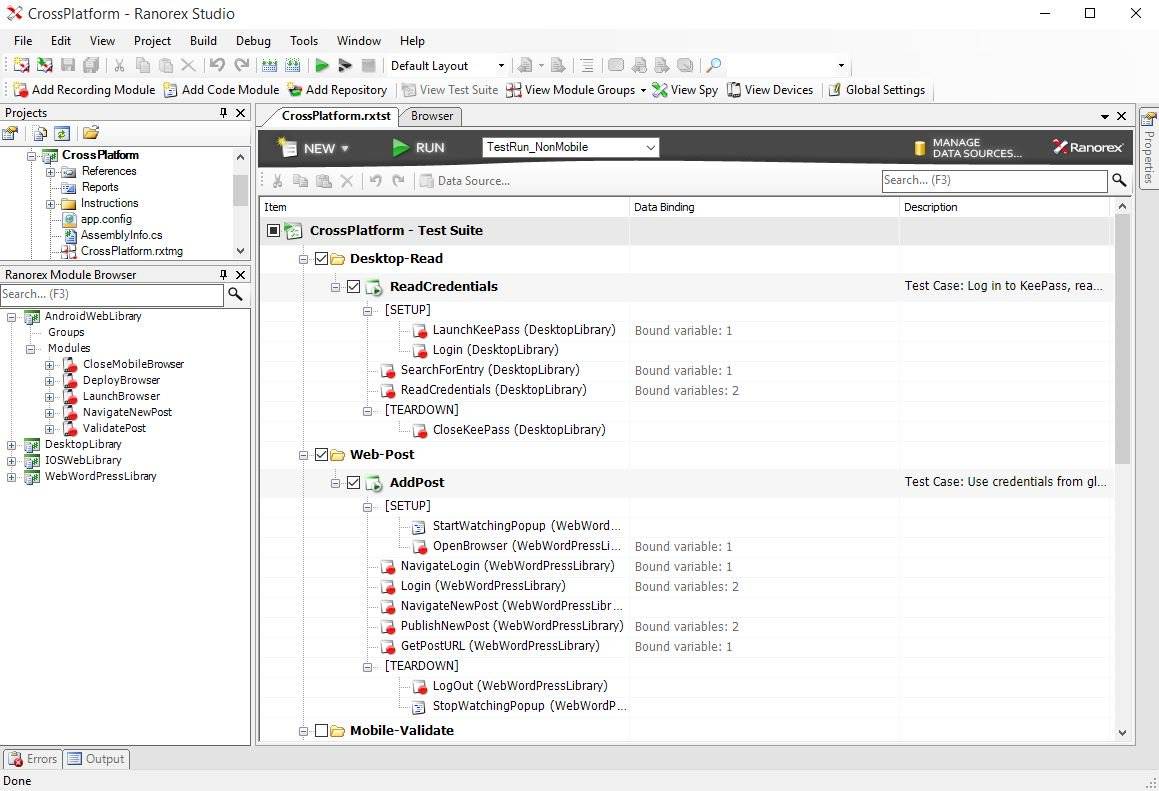Click the Add Repository icon
The width and height of the screenshot is (1159, 791).
295,90
